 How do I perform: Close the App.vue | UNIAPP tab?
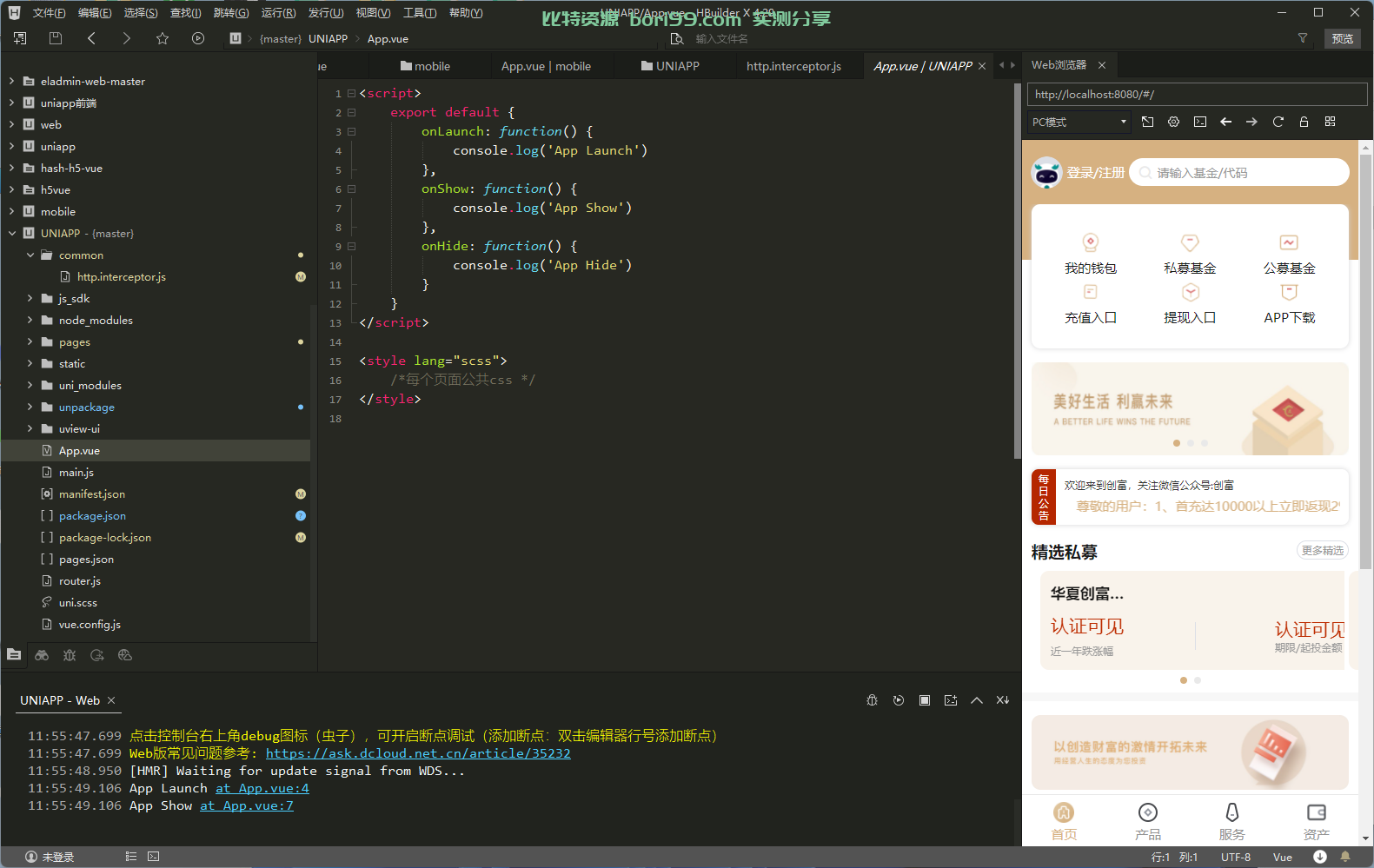coord(982,66)
